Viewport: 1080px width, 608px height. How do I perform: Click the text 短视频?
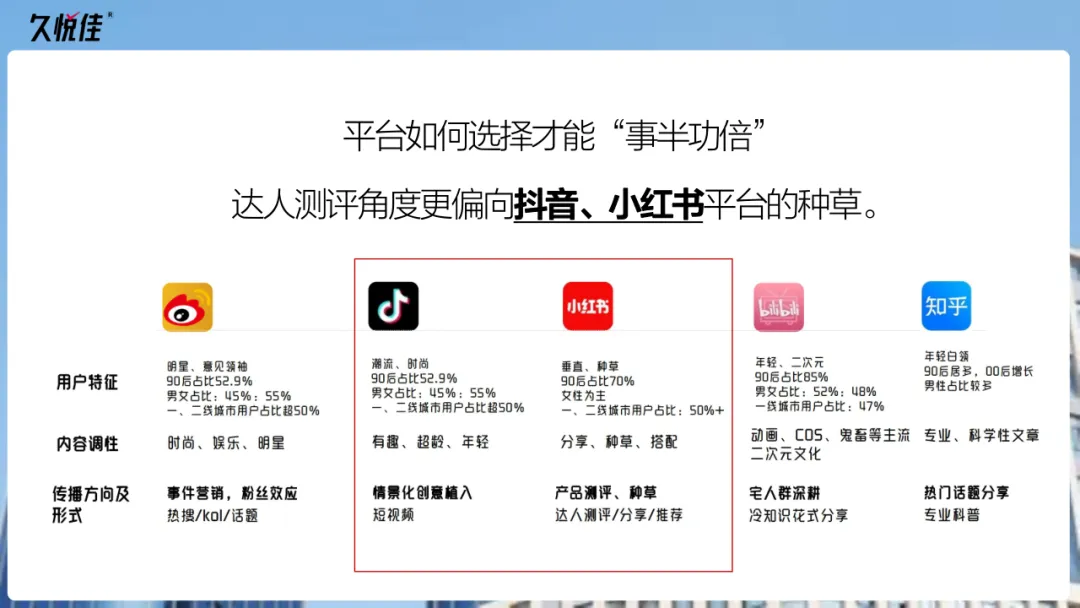393,514
